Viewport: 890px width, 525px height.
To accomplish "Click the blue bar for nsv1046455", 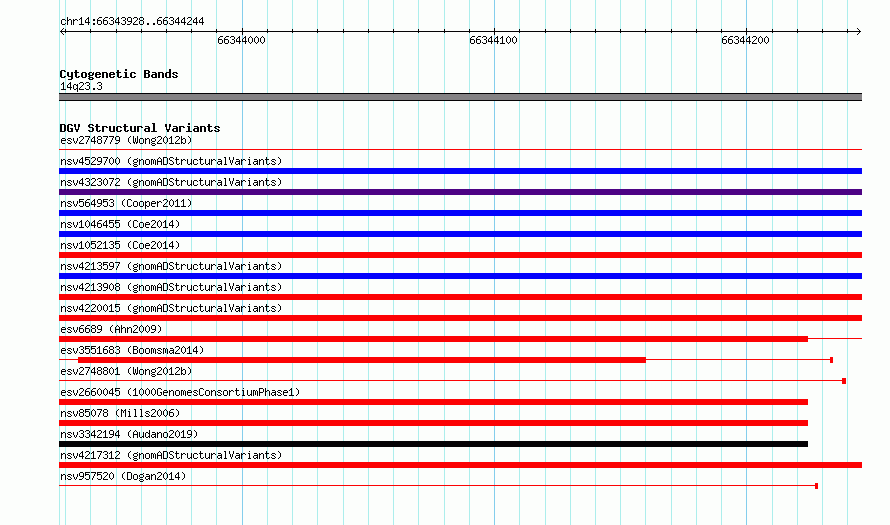I will [460, 234].
